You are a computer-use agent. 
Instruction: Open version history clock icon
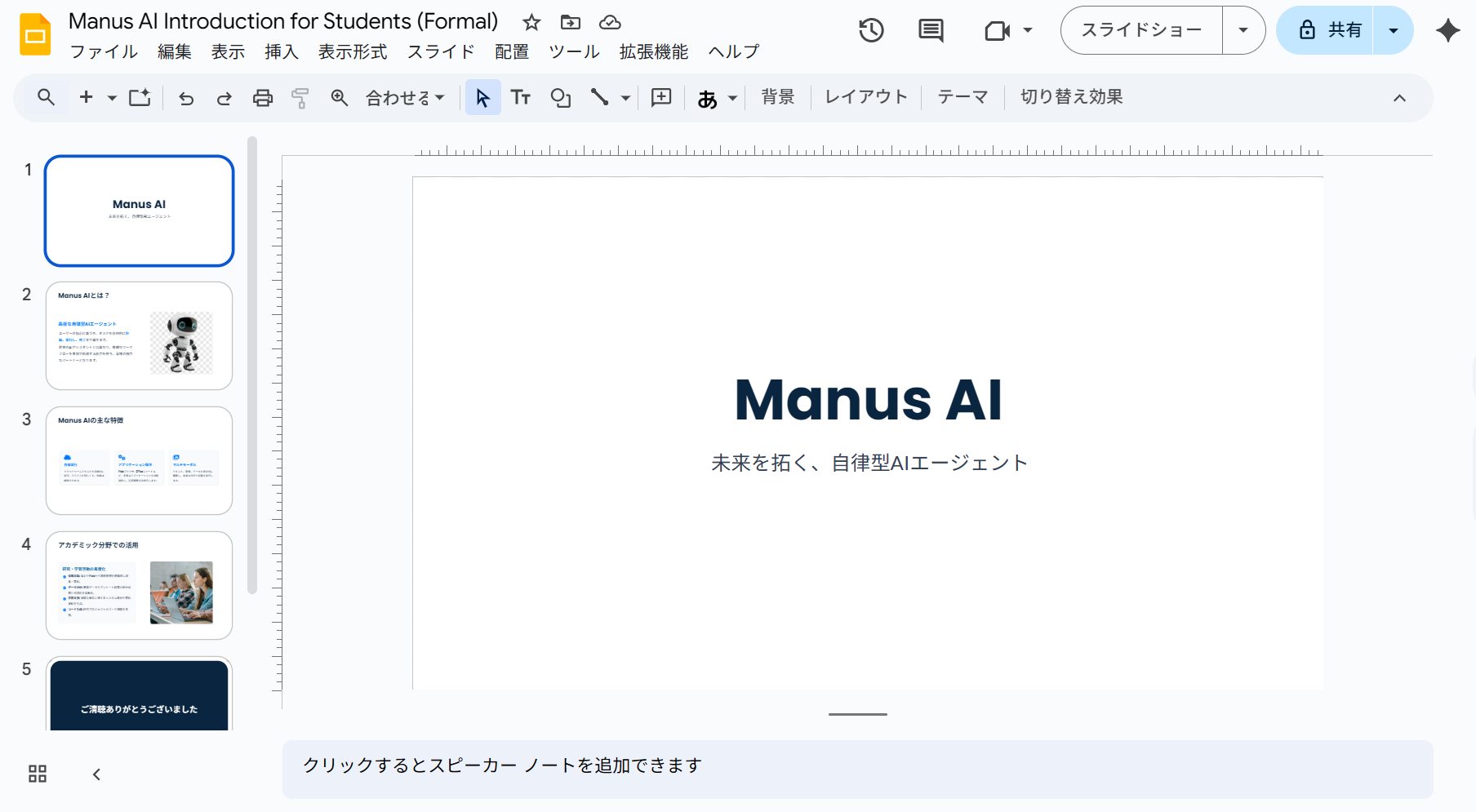pyautogui.click(x=871, y=31)
